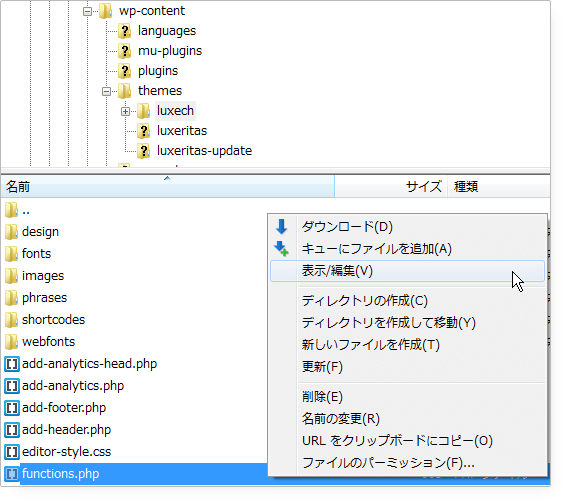Choose 更新(F) from context menu
Image resolution: width=566 pixels, height=502 pixels.
coord(407,367)
